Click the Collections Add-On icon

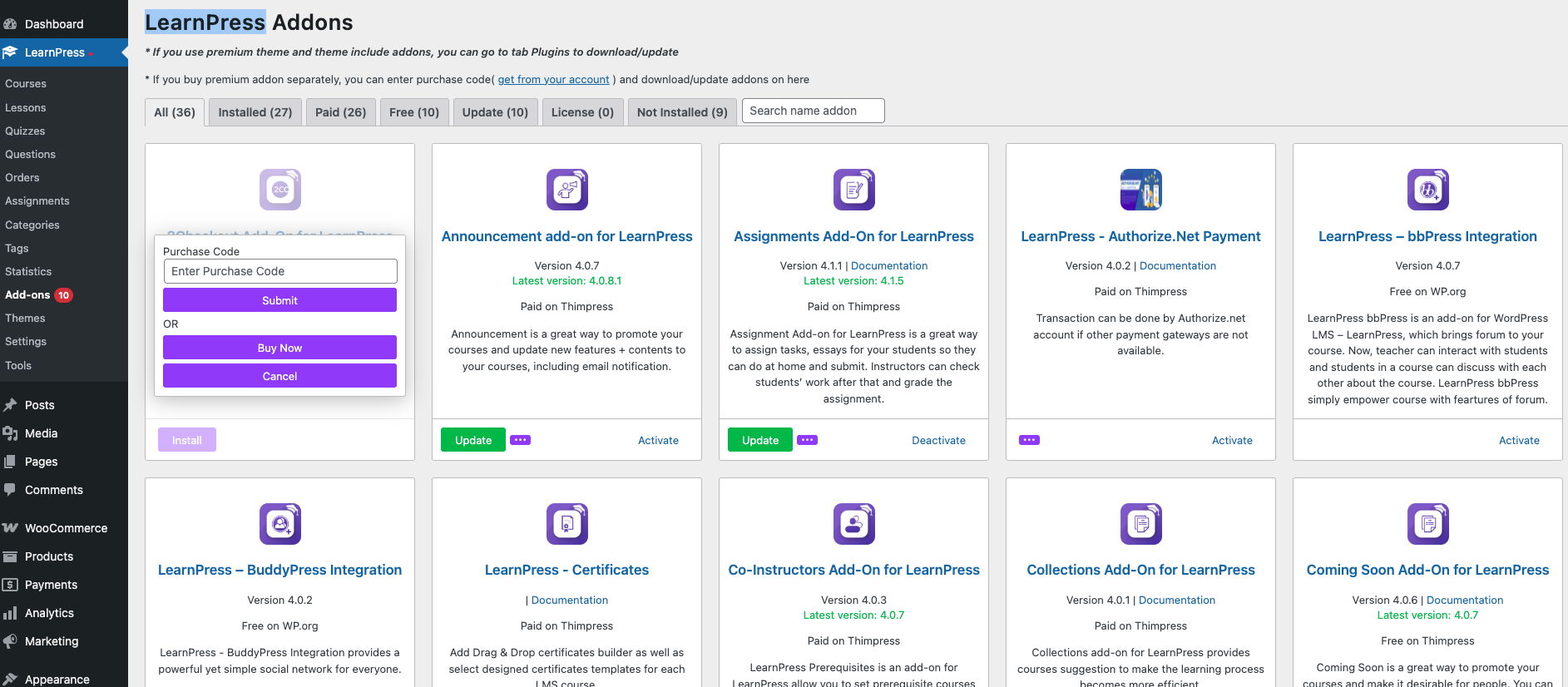1140,524
